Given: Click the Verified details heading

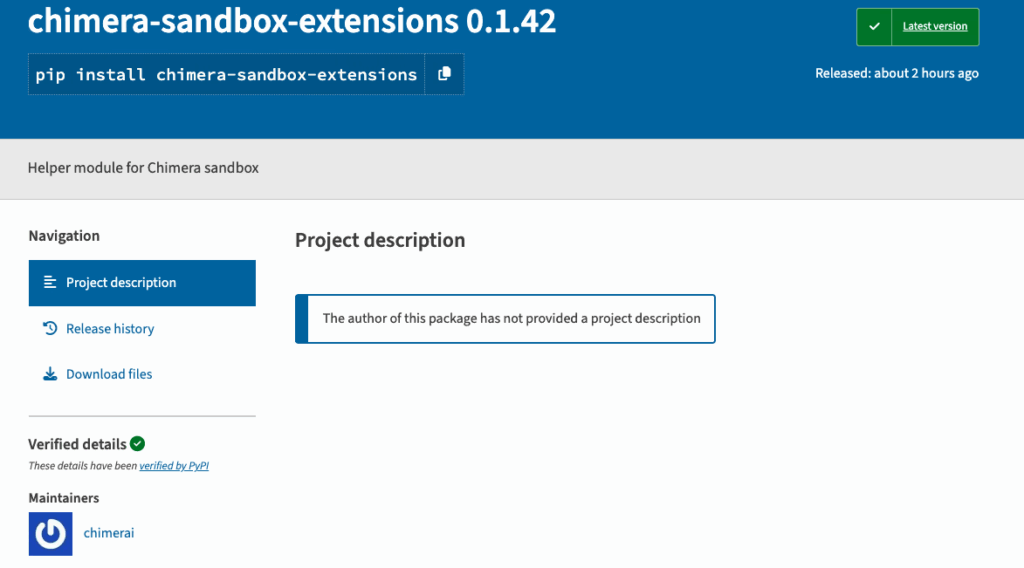Looking at the screenshot, I should point(77,444).
